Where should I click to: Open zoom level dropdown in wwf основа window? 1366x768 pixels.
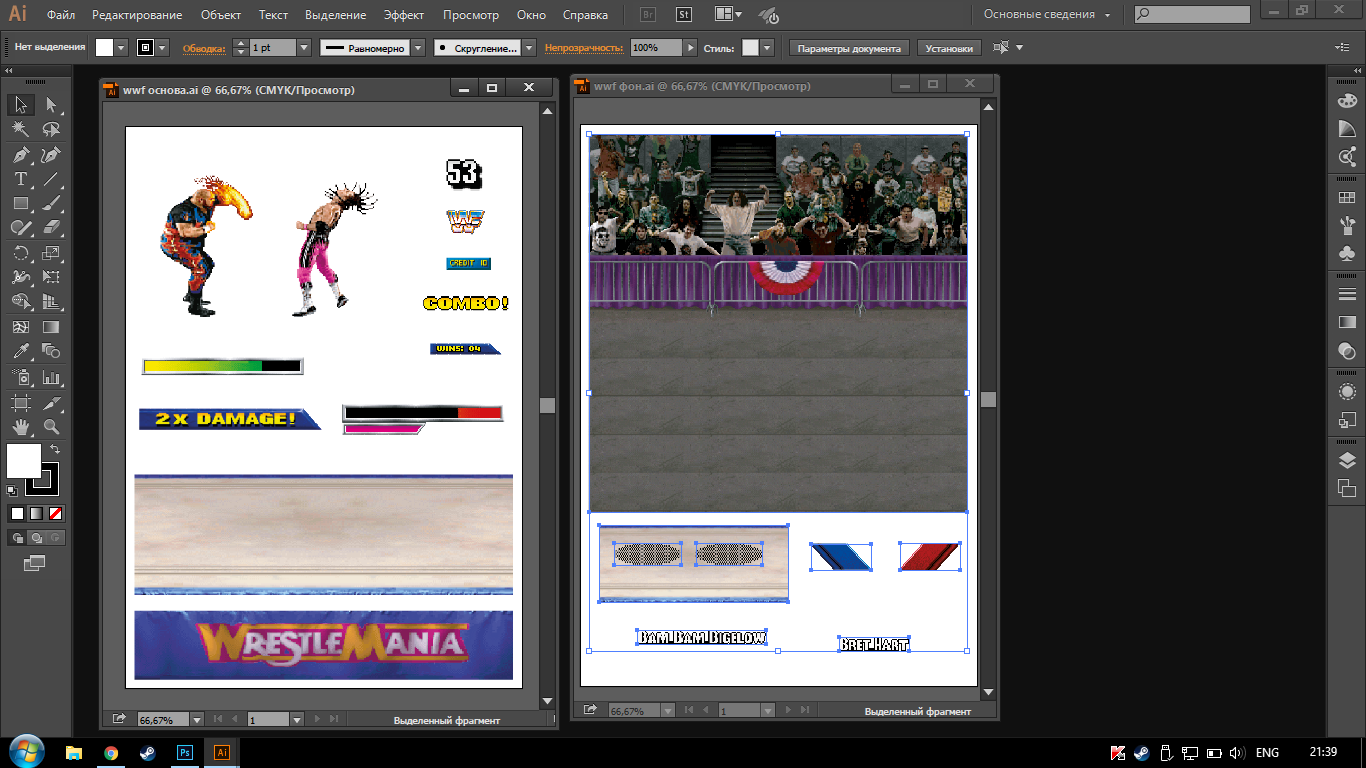coord(196,719)
